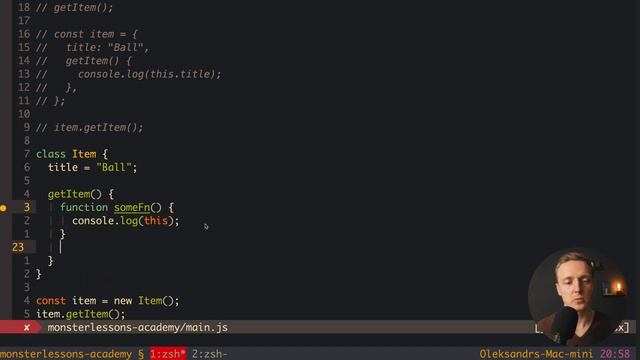Click the commented '// const item = {' line
Viewport: 640px width, 360px height.
(87, 34)
